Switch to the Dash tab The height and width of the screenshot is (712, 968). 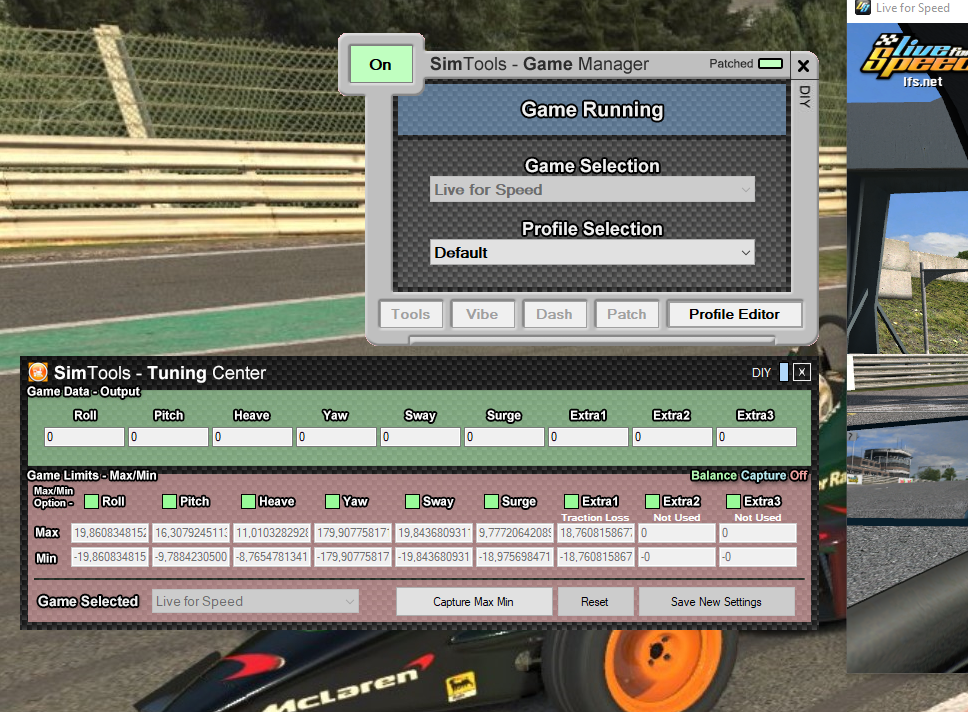(x=554, y=314)
